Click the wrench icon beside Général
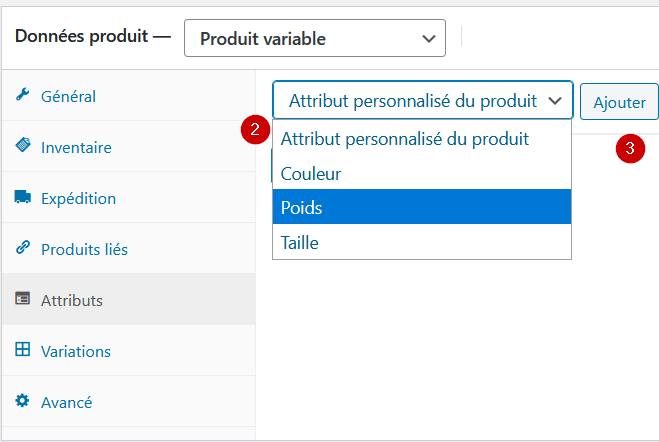Viewport: 659px width, 442px height. coord(23,95)
